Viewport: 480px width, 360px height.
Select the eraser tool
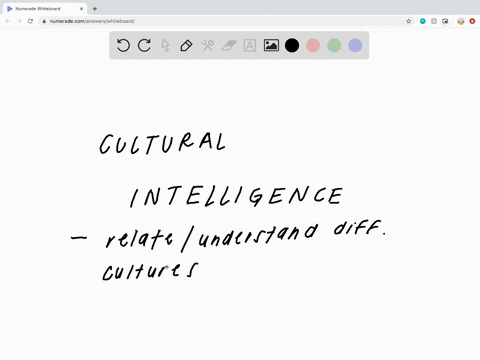229,45
